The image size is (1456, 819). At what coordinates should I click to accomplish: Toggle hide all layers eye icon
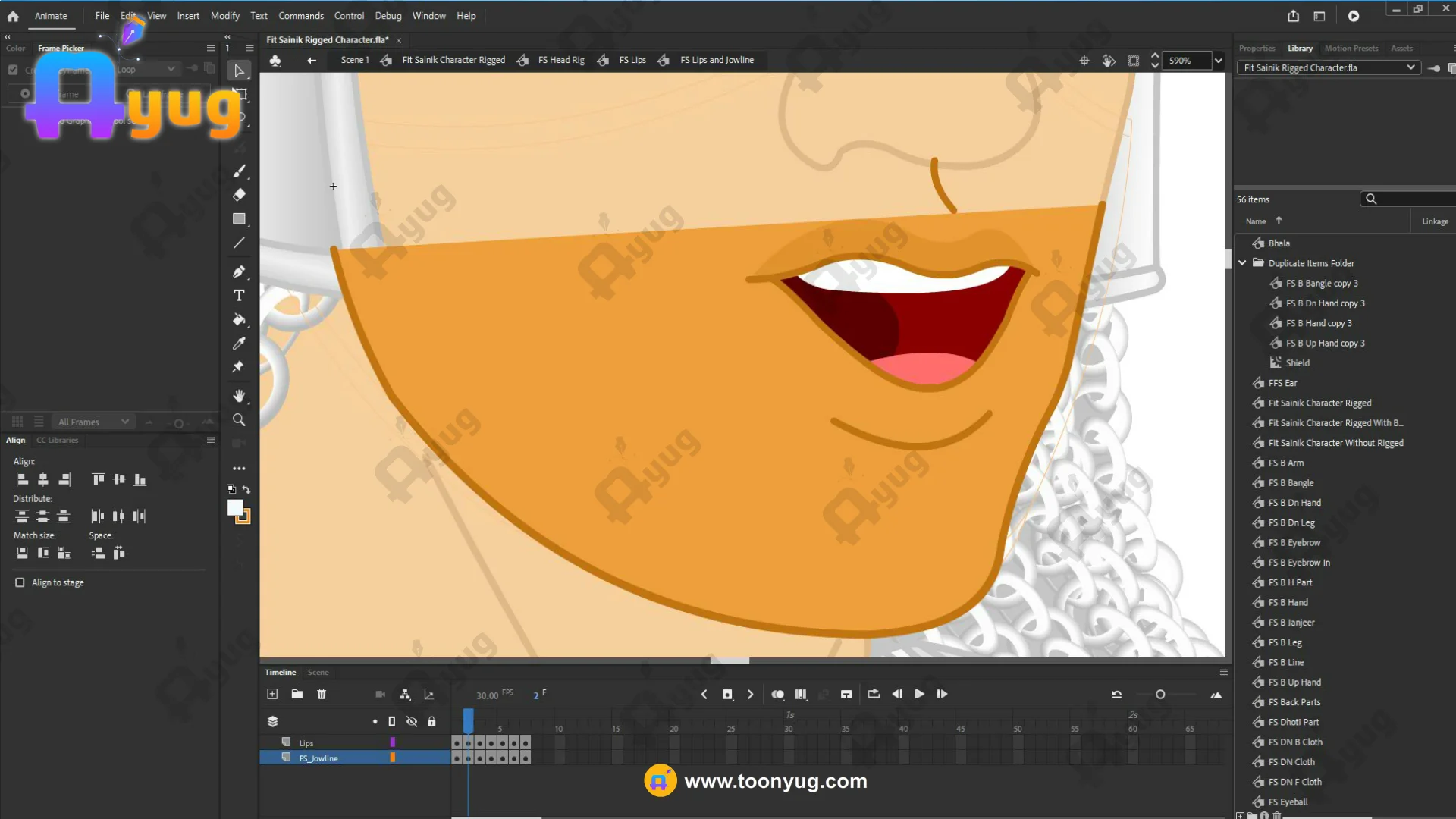click(x=412, y=721)
